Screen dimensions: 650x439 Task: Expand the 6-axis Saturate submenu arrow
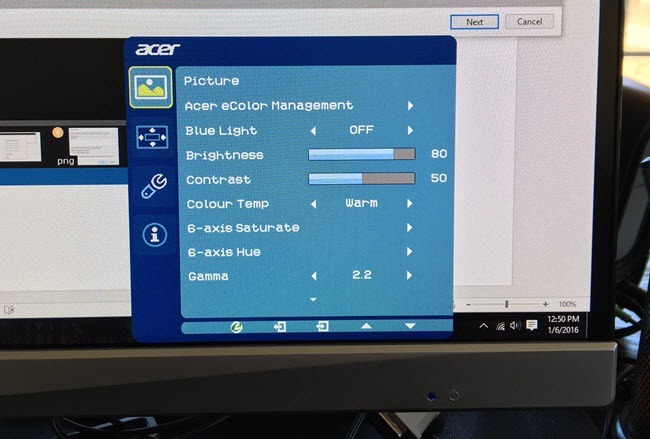[x=410, y=228]
